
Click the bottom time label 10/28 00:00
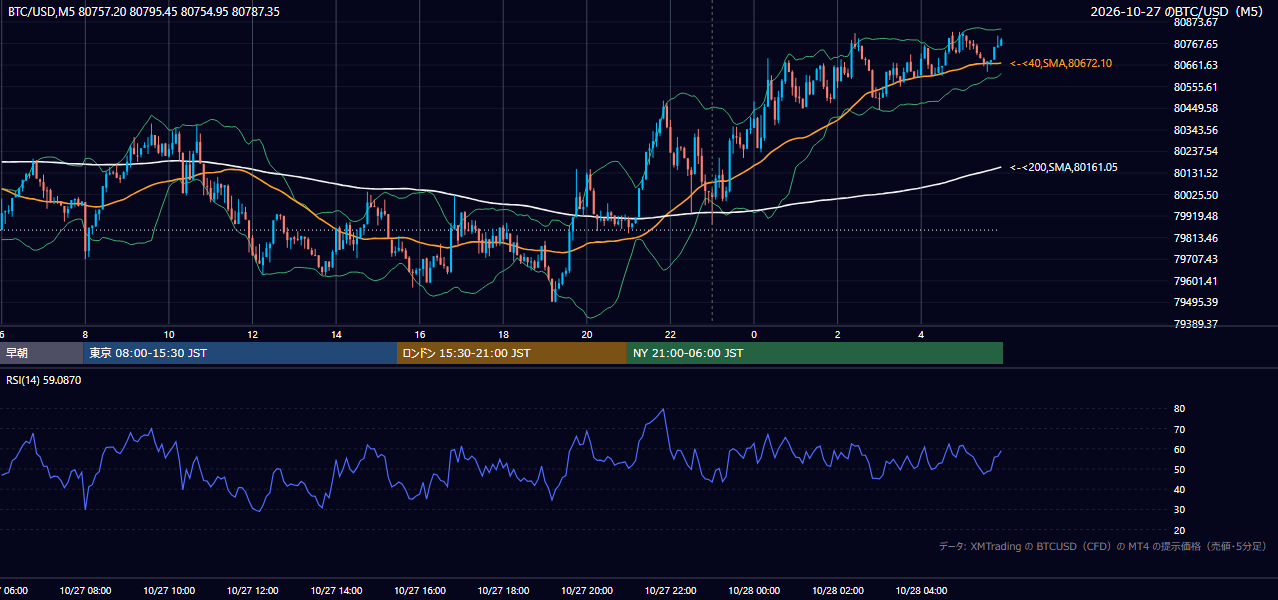point(754,590)
